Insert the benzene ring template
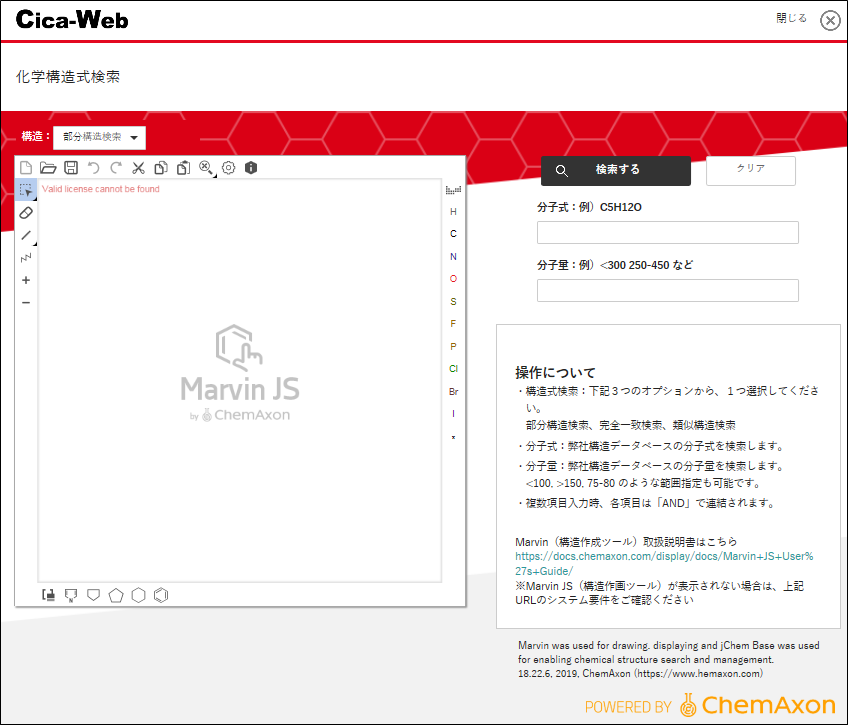 [161, 595]
